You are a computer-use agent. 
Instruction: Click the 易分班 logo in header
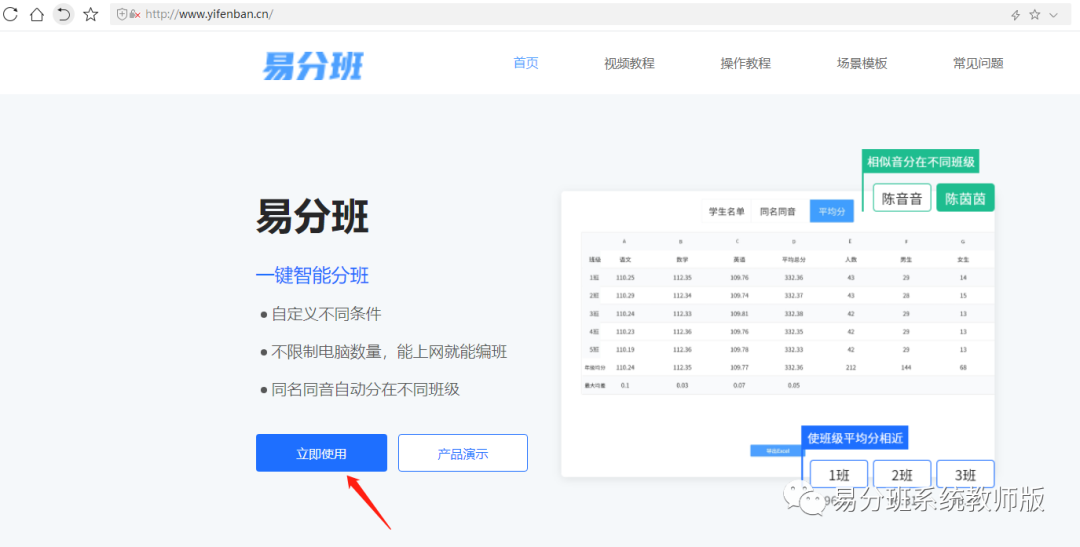point(312,65)
